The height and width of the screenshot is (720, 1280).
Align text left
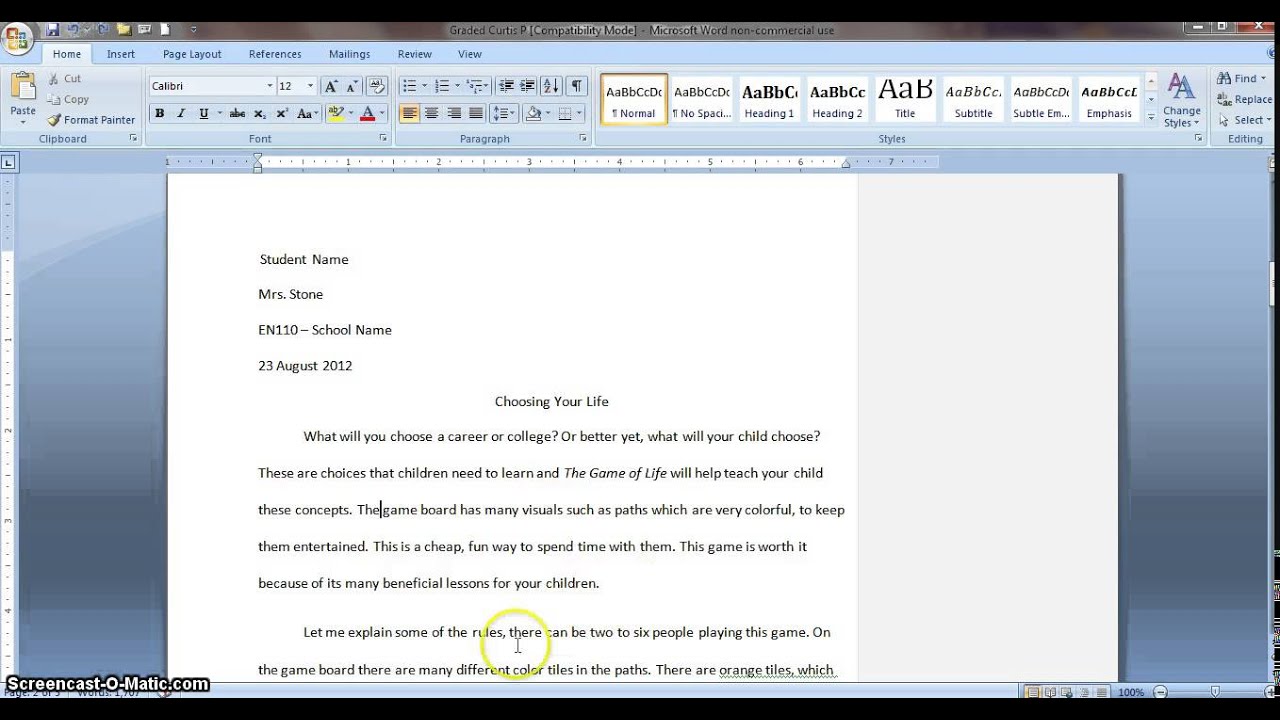pyautogui.click(x=409, y=114)
